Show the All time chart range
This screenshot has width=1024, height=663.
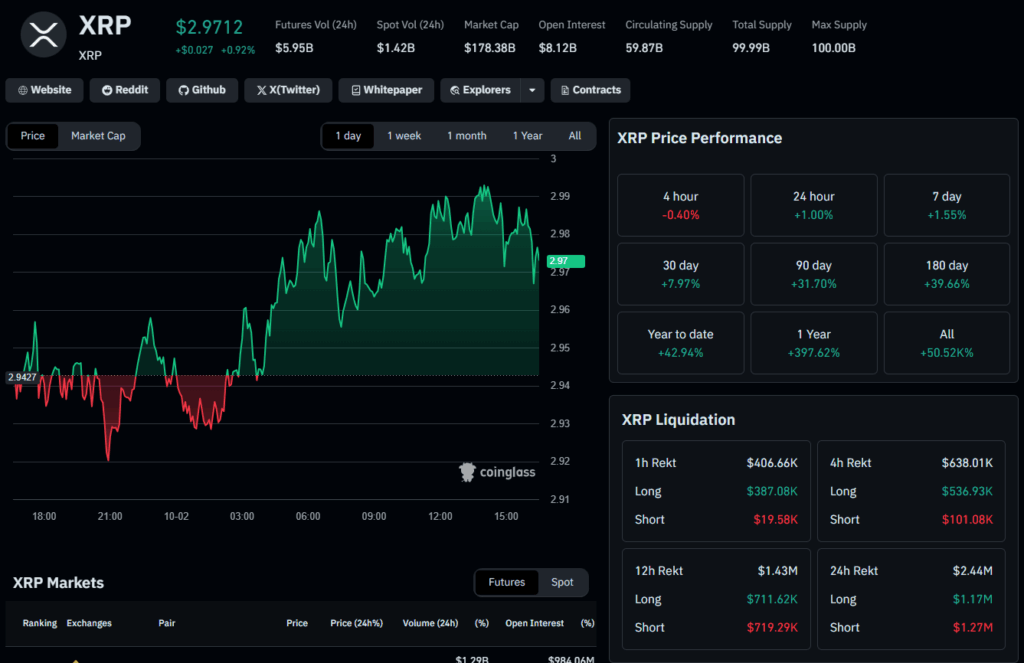(x=574, y=136)
